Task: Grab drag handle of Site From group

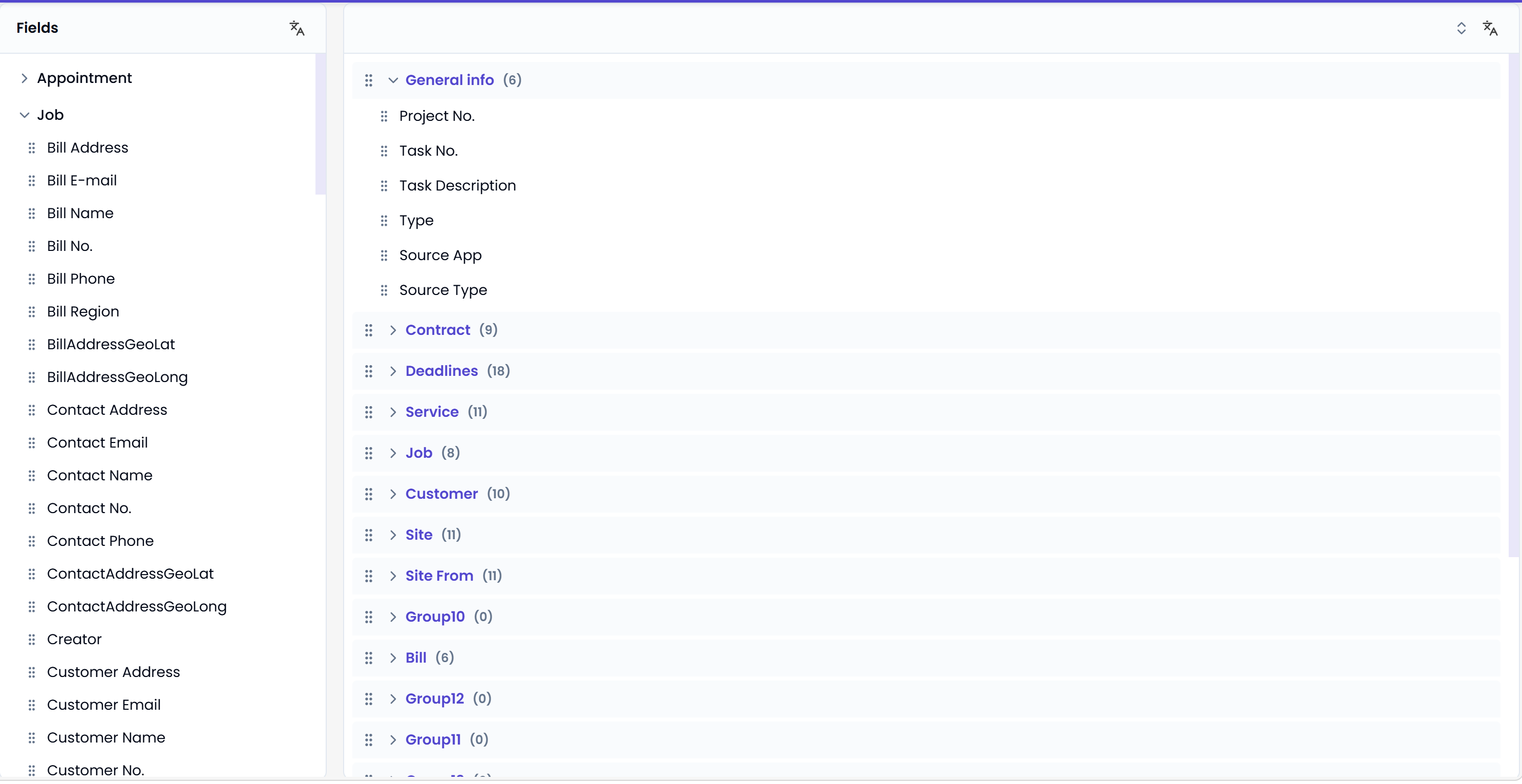Action: (369, 576)
